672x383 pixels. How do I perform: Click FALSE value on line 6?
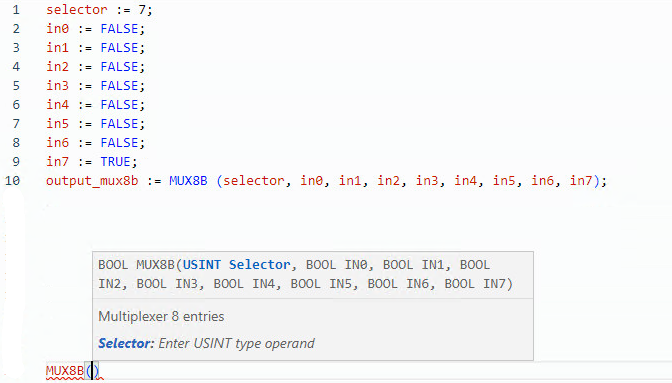click(x=119, y=105)
